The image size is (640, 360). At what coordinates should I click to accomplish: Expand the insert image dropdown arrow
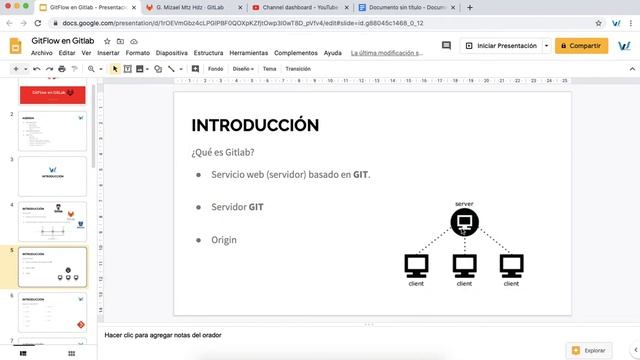coord(147,69)
